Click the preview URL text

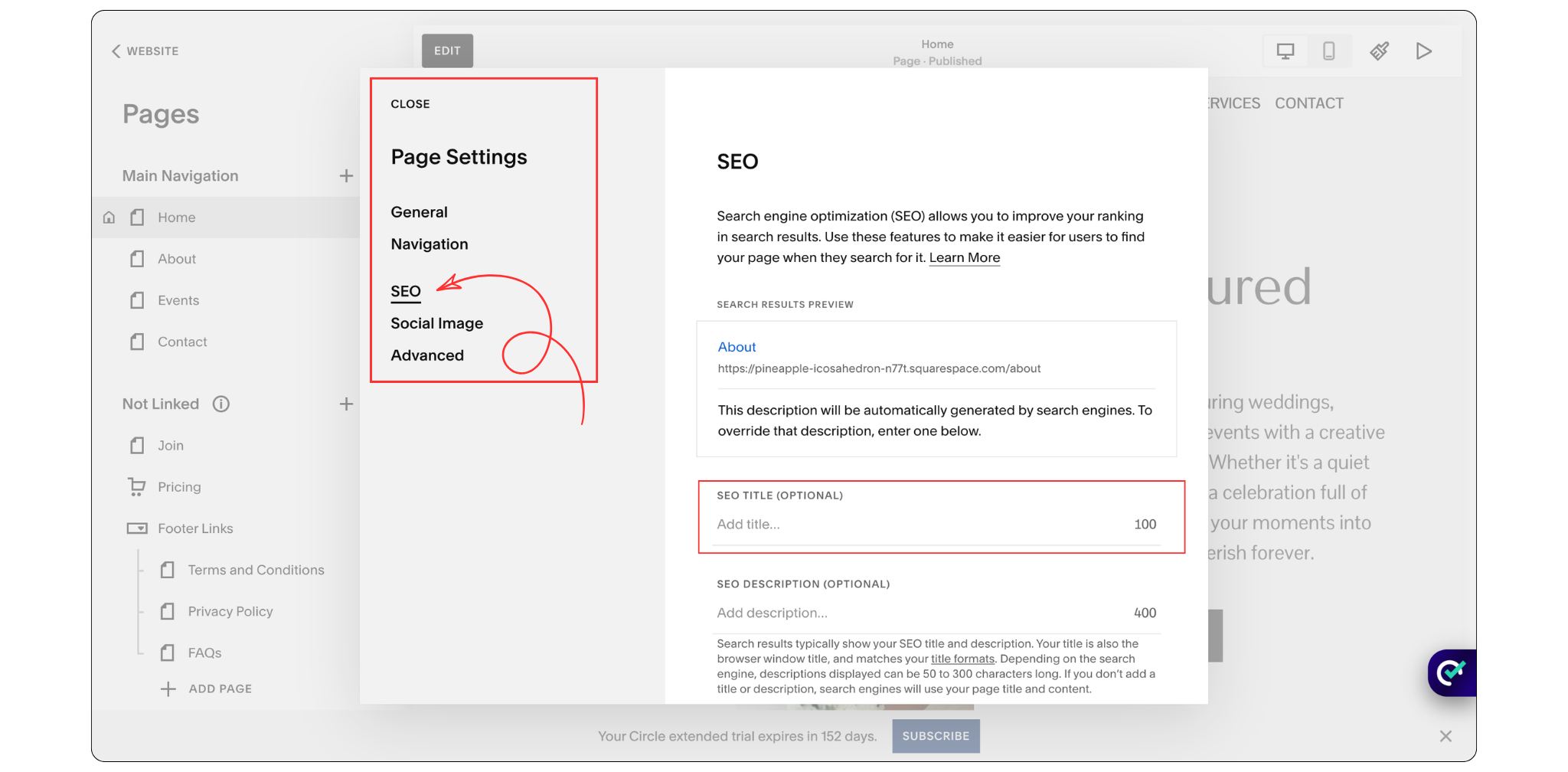(x=879, y=368)
